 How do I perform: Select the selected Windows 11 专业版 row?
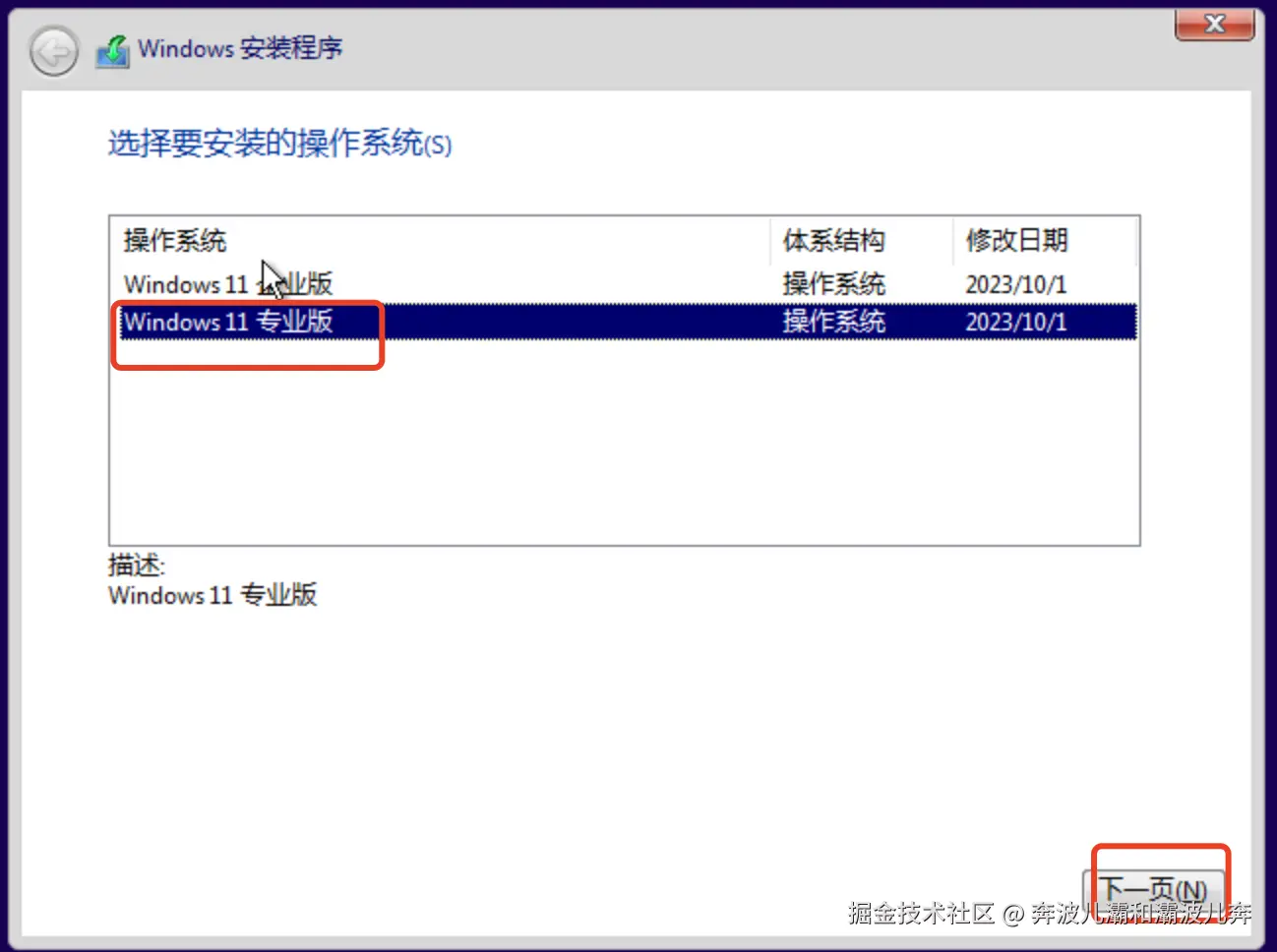tap(628, 322)
